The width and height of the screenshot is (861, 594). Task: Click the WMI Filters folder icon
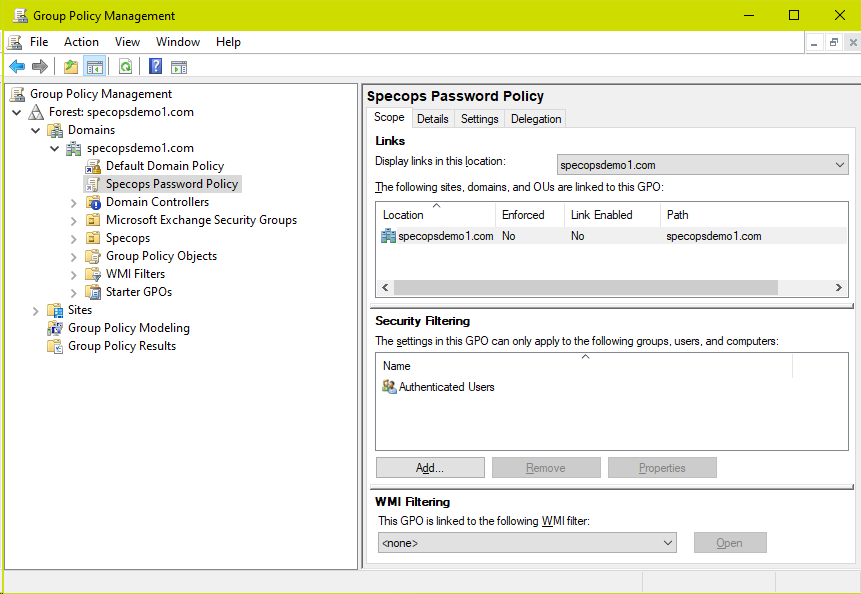point(93,274)
